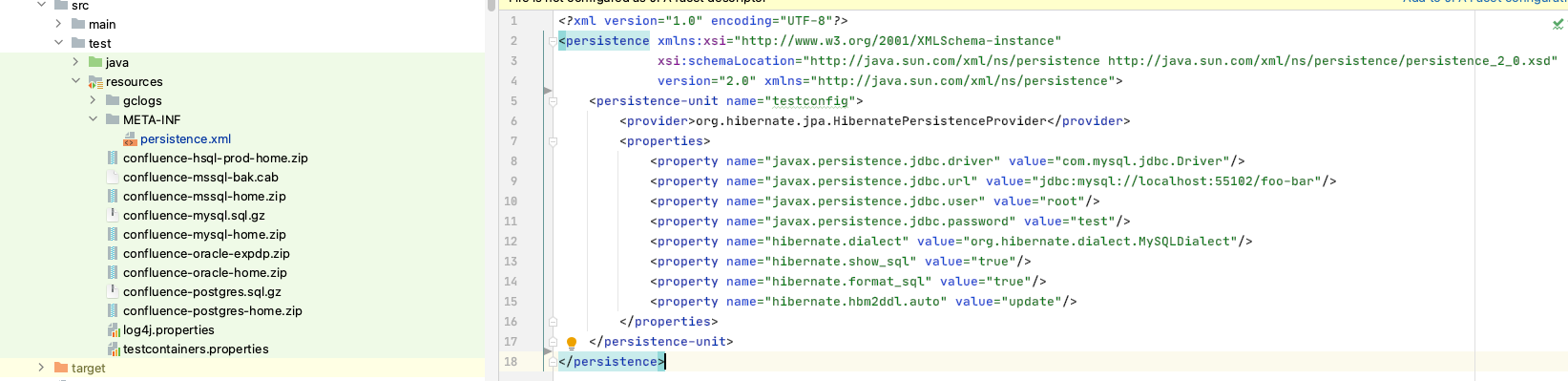The height and width of the screenshot is (381, 1568).
Task: Click fold end marker at line 16
Action: (553, 322)
